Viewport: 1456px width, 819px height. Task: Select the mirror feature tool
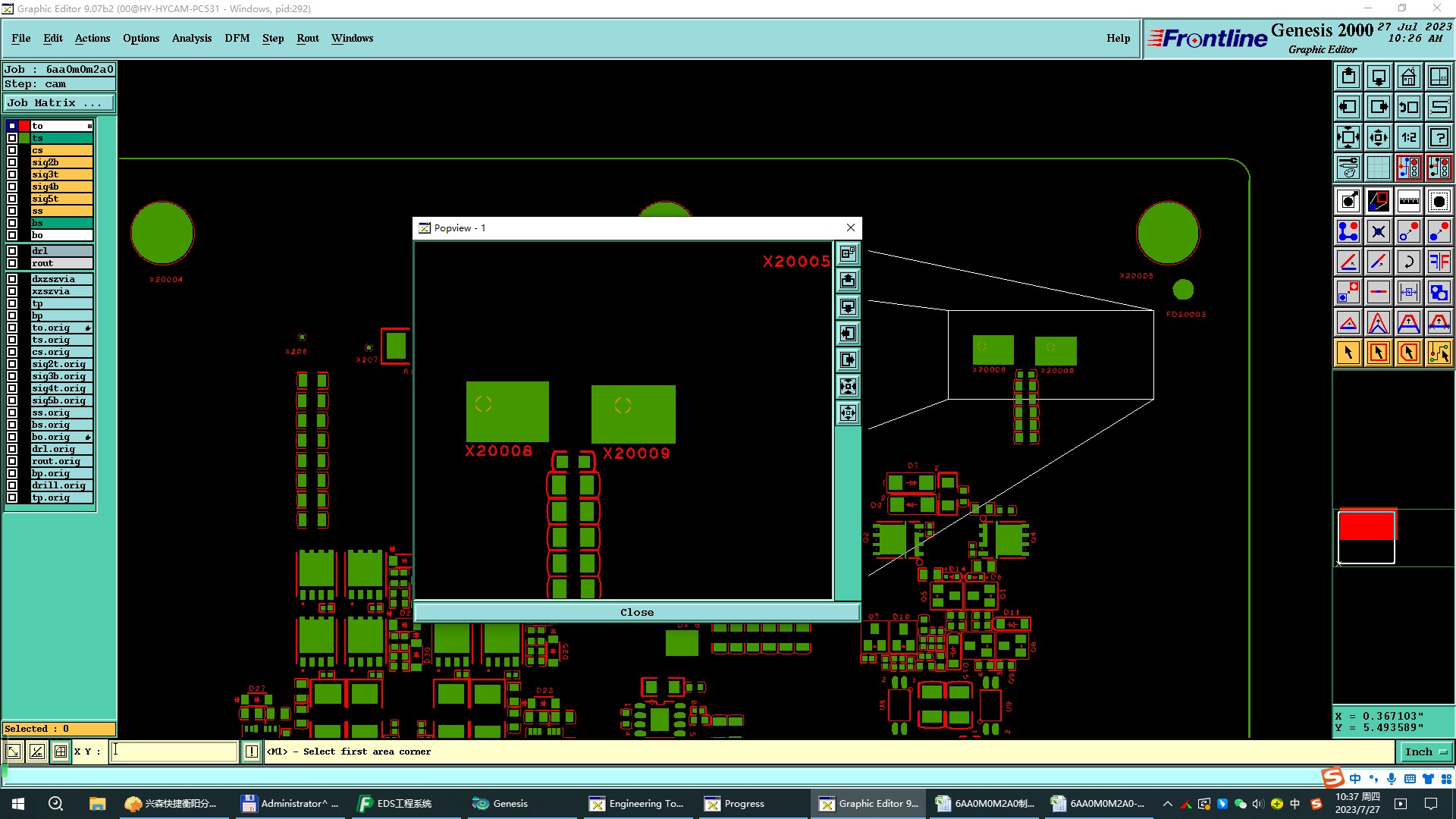tap(1439, 262)
